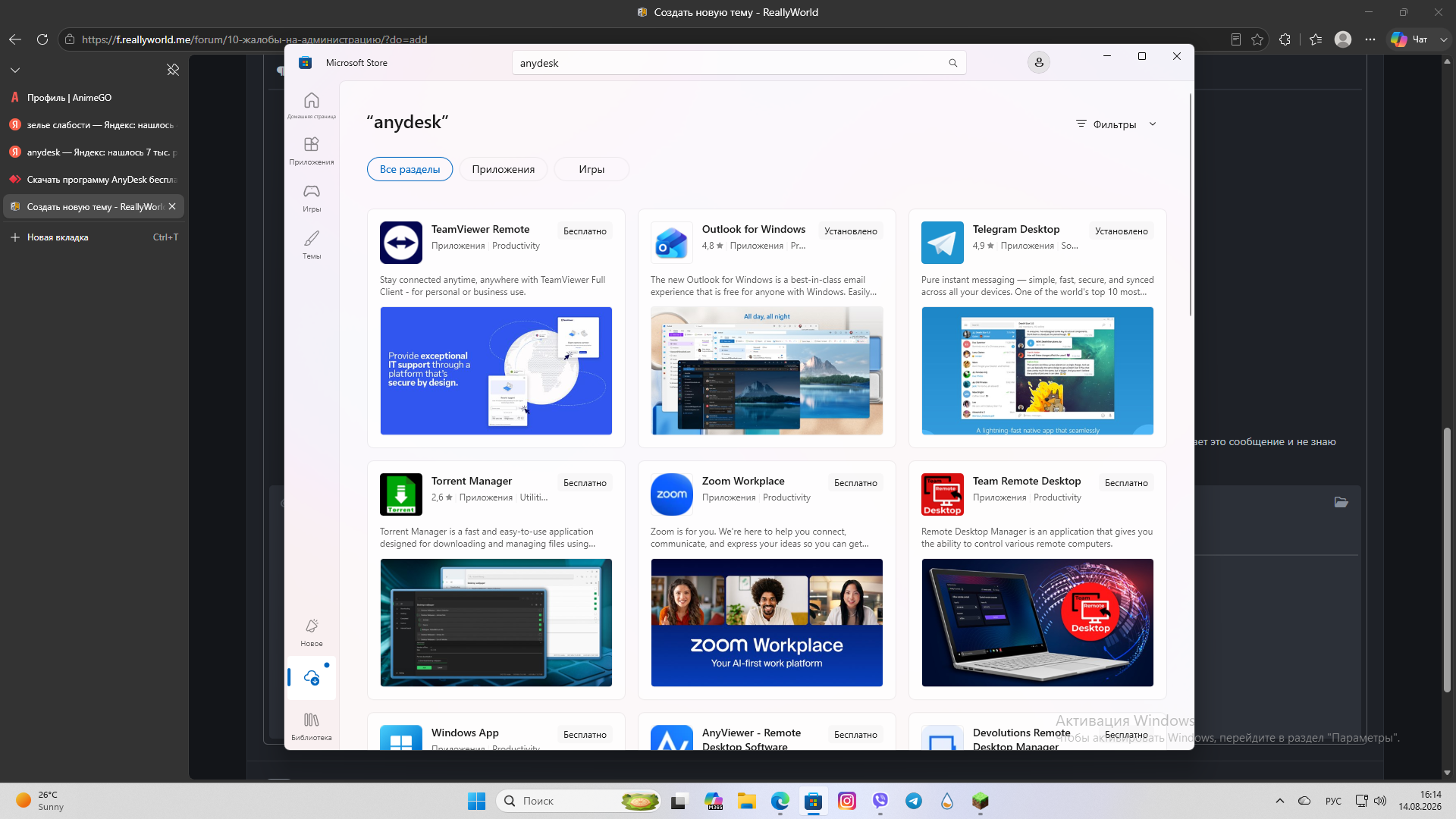Switch to the 'Скачать программу AnyDesk' tab
1456x819 pixels.
click(94, 180)
